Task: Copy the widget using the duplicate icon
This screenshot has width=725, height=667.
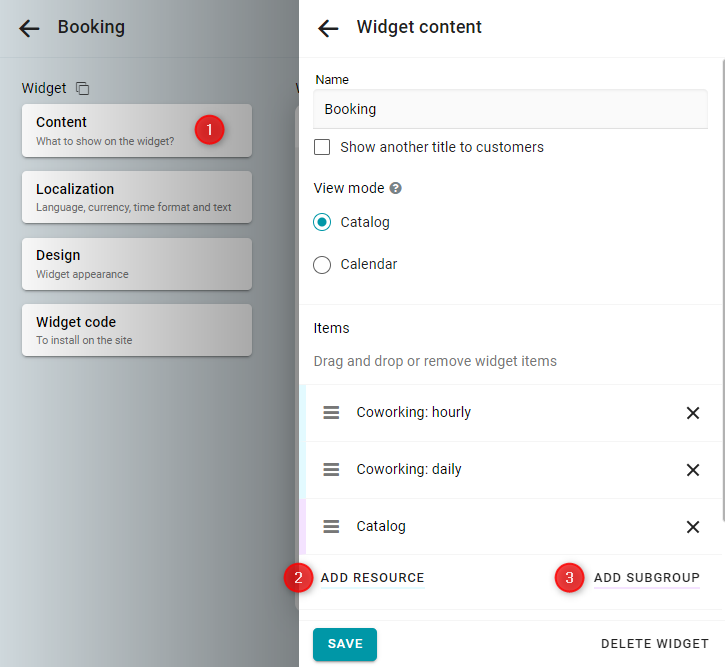Action: point(82,88)
